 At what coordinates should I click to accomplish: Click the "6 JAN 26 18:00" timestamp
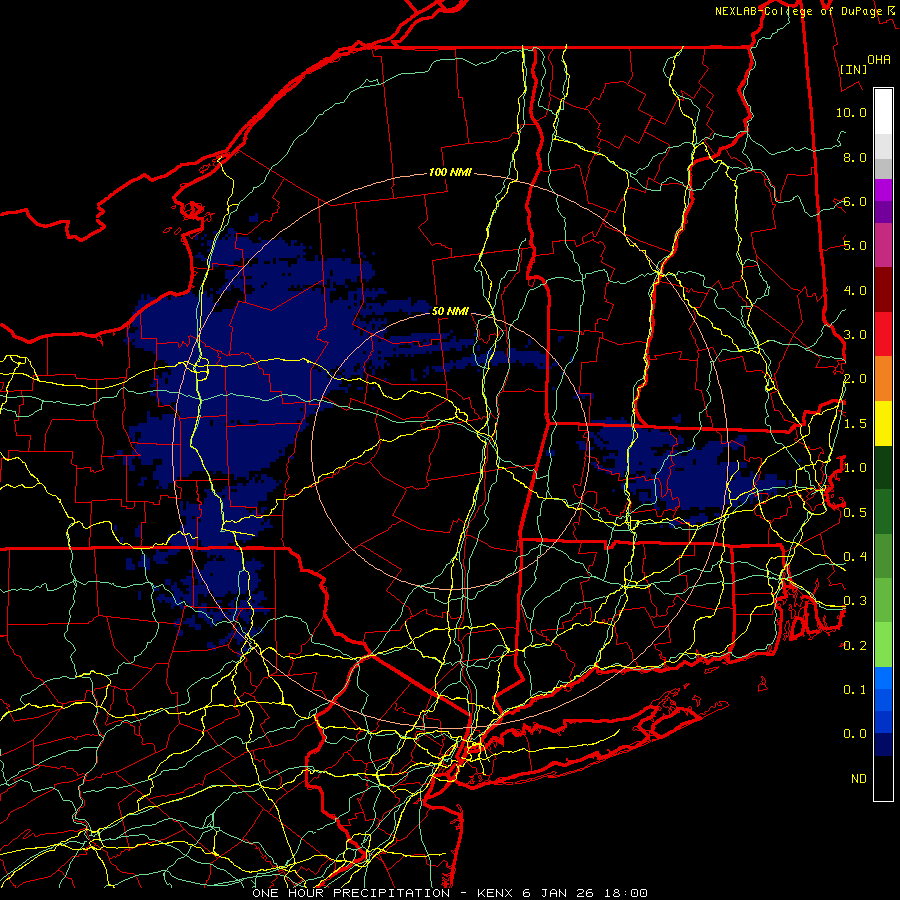(585, 893)
